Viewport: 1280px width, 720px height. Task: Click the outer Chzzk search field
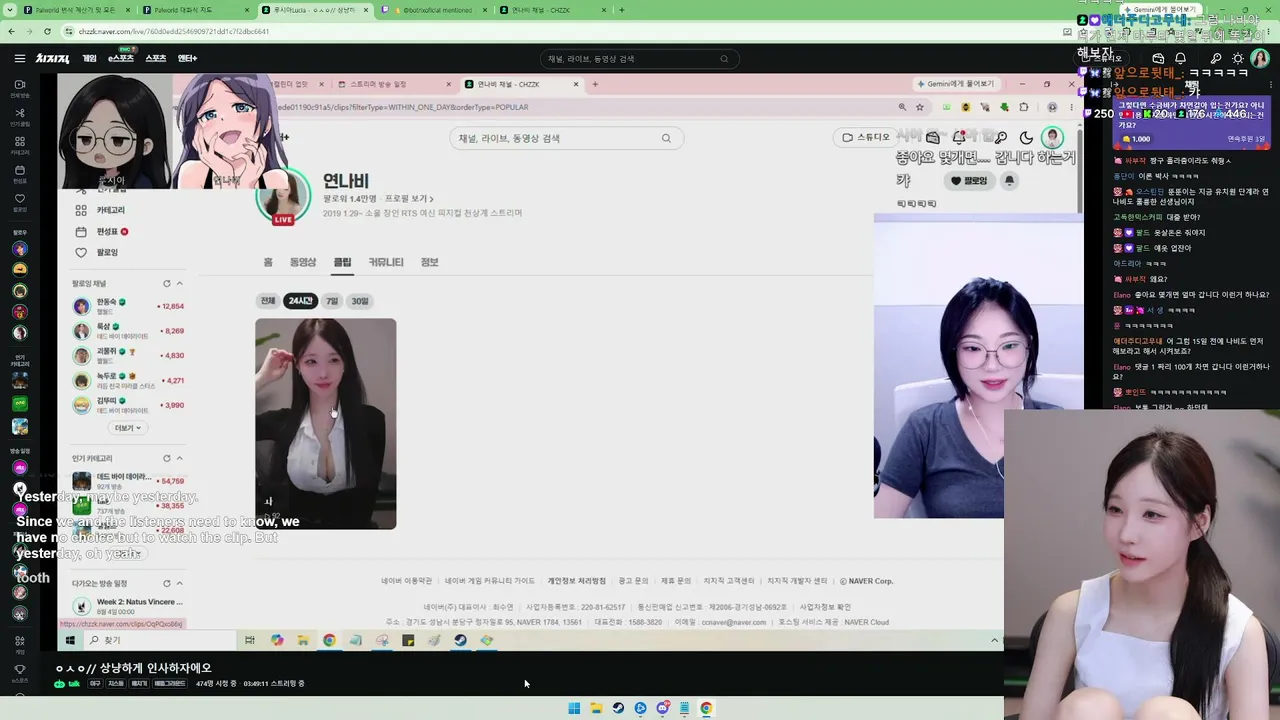(640, 58)
